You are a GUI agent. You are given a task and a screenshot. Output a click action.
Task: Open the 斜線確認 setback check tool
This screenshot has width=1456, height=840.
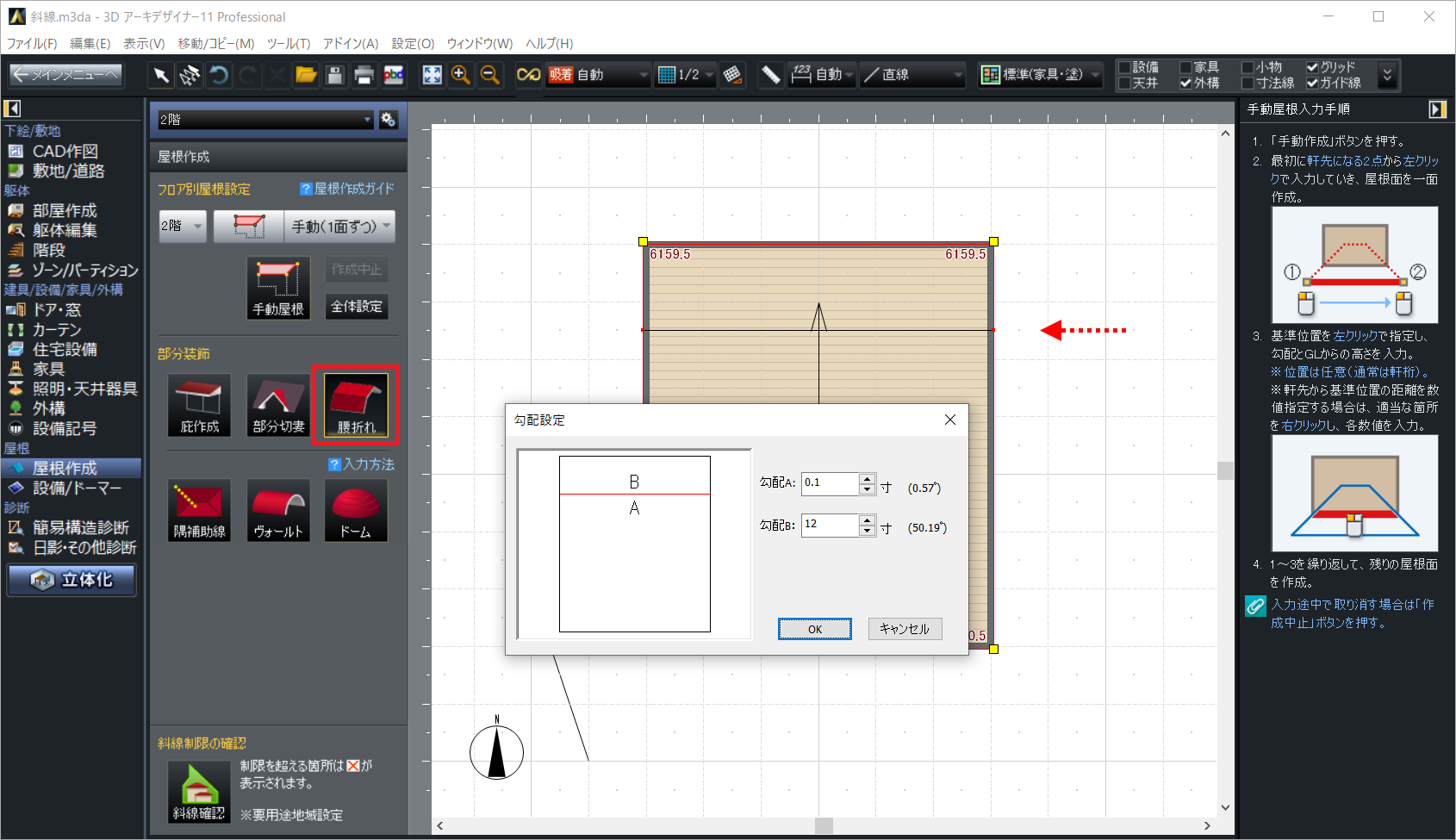pyautogui.click(x=199, y=791)
